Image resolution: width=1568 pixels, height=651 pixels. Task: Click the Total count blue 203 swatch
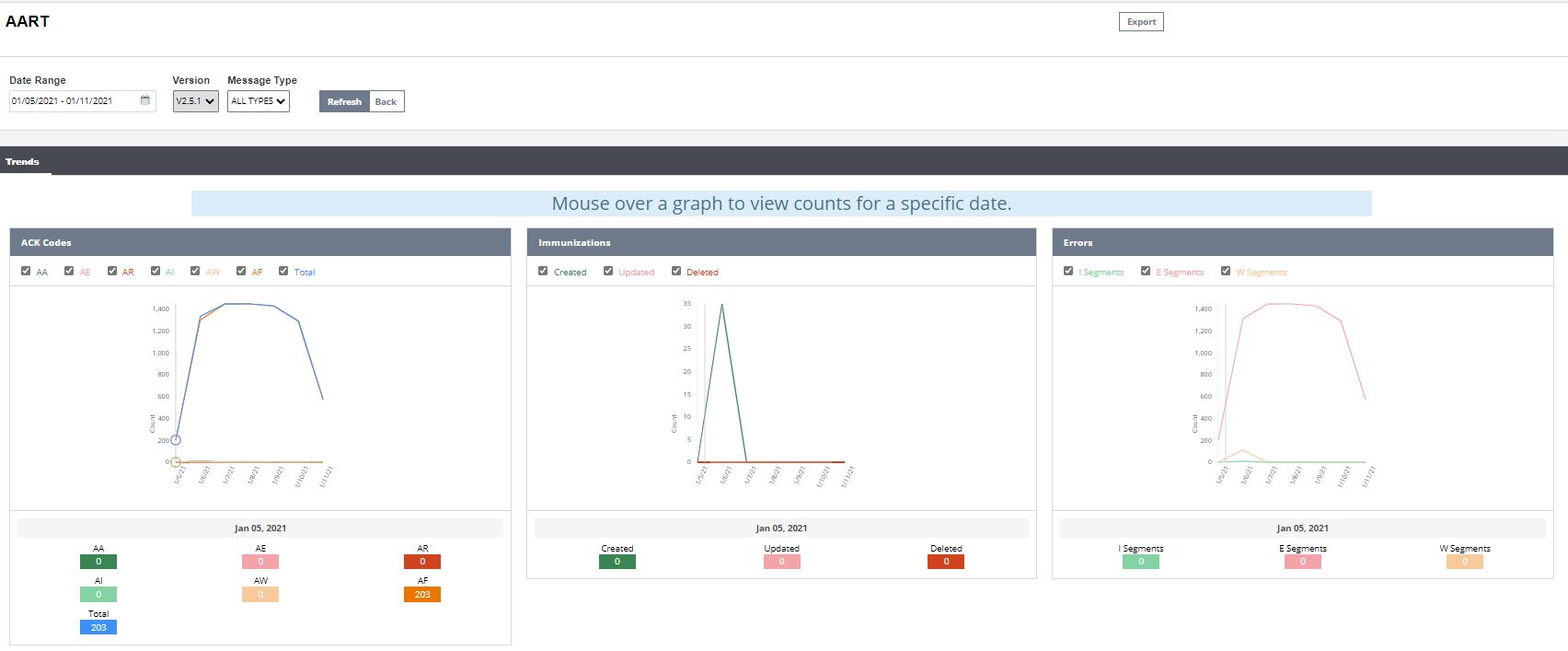(98, 628)
